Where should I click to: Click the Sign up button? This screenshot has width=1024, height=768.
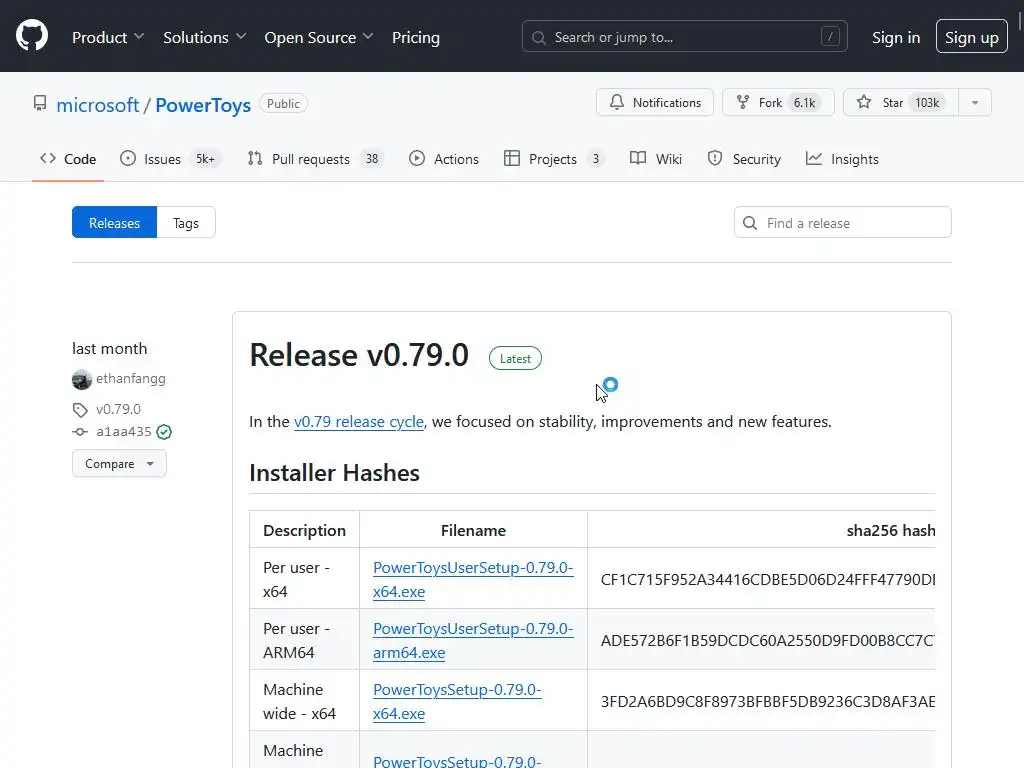[971, 37]
